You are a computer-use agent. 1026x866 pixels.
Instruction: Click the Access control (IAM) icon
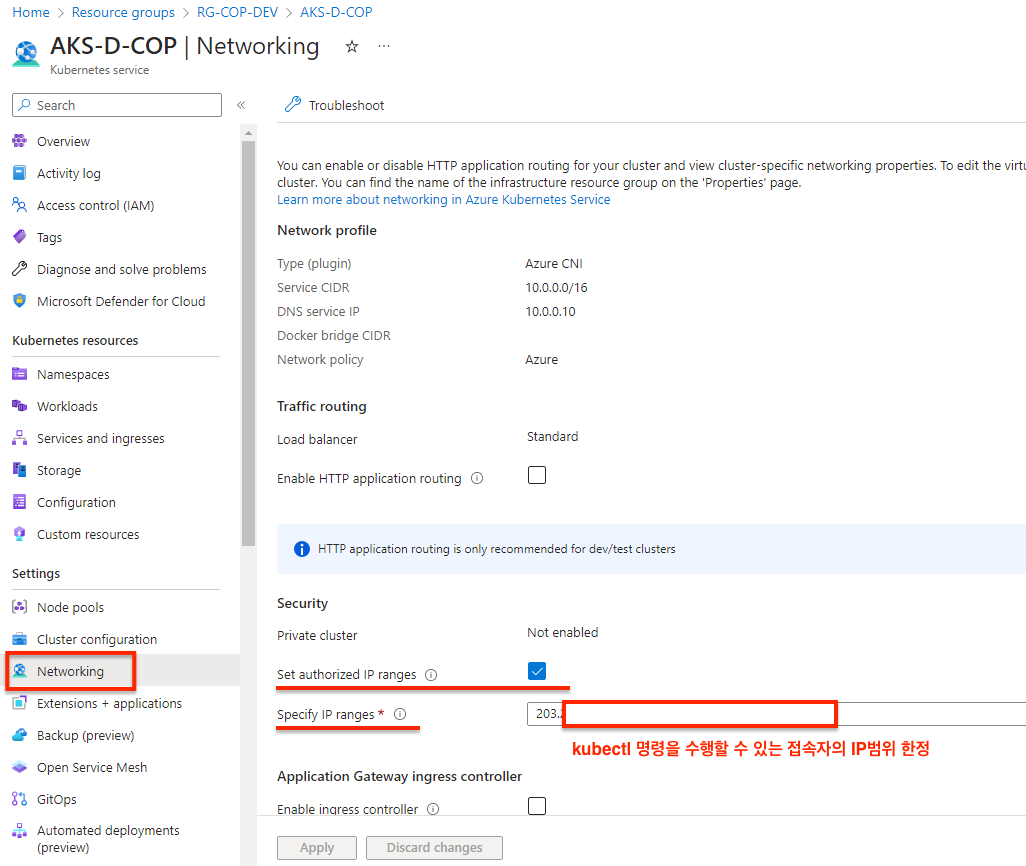pos(20,205)
